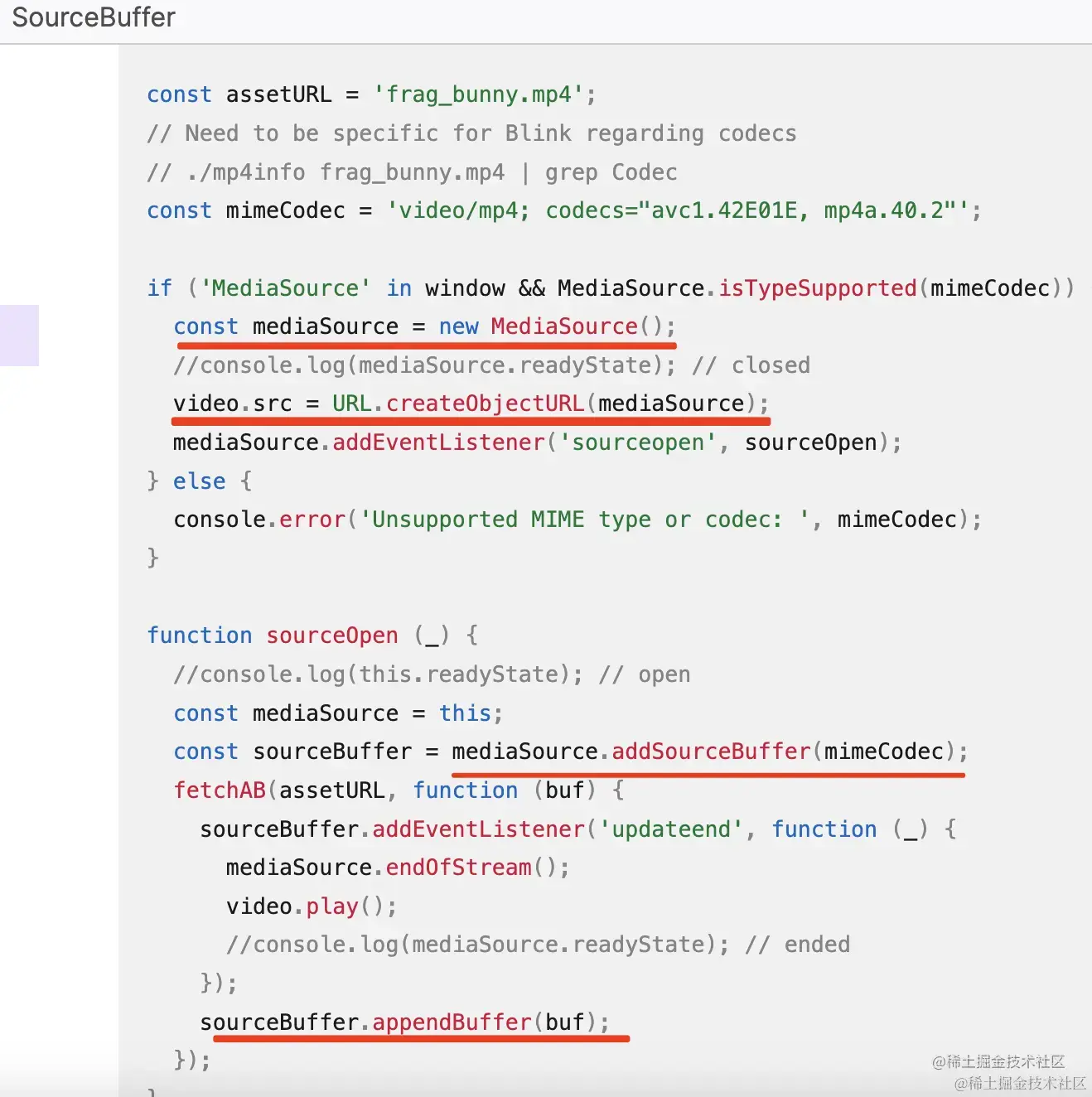Click the line starting "const mimeCodec ="
Screen dimensions: 1092x1097
(563, 210)
